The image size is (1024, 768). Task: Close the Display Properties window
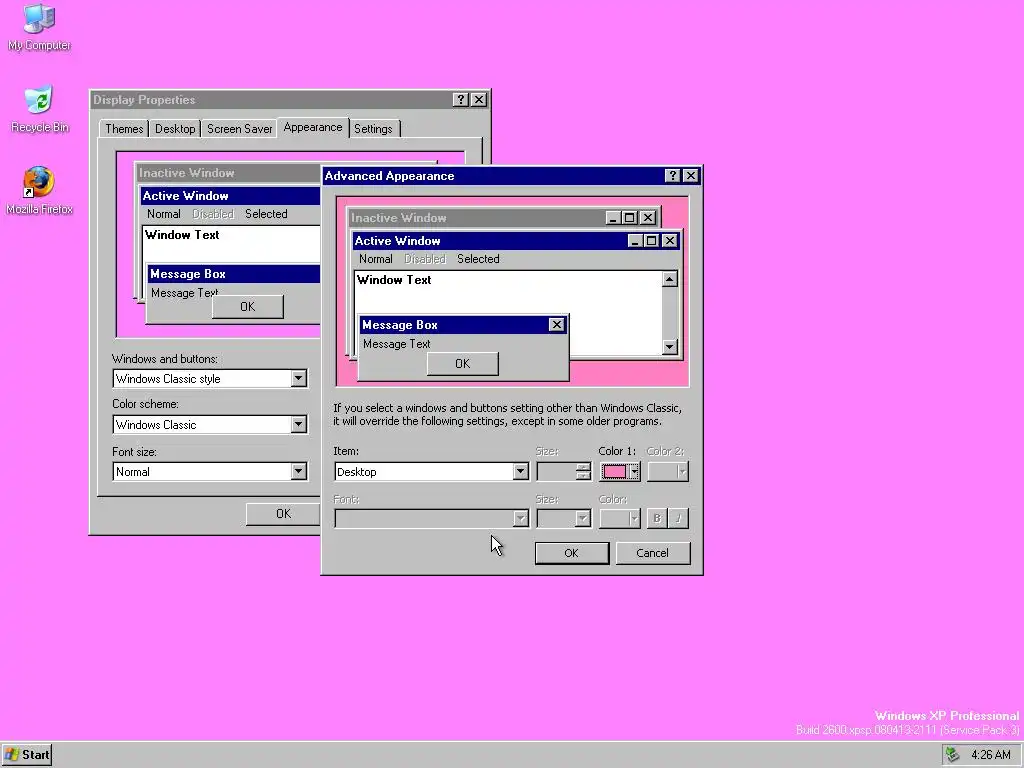coord(479,99)
